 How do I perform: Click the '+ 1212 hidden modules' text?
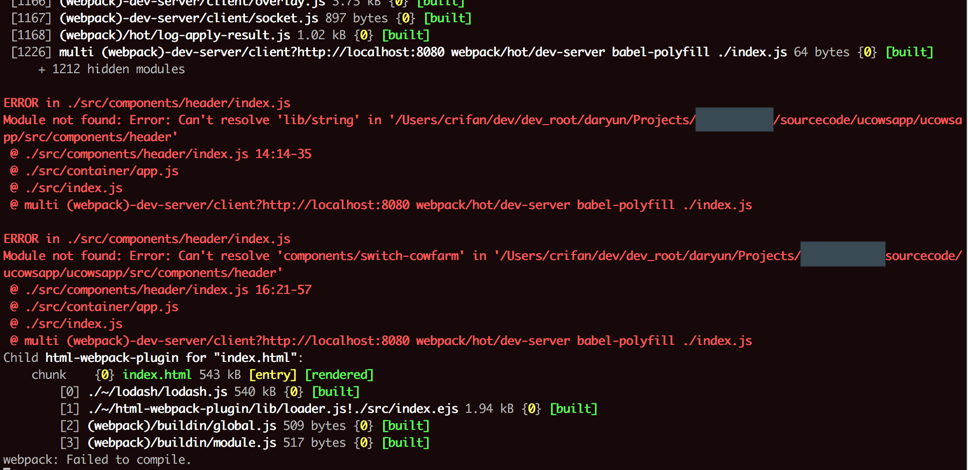tap(111, 69)
